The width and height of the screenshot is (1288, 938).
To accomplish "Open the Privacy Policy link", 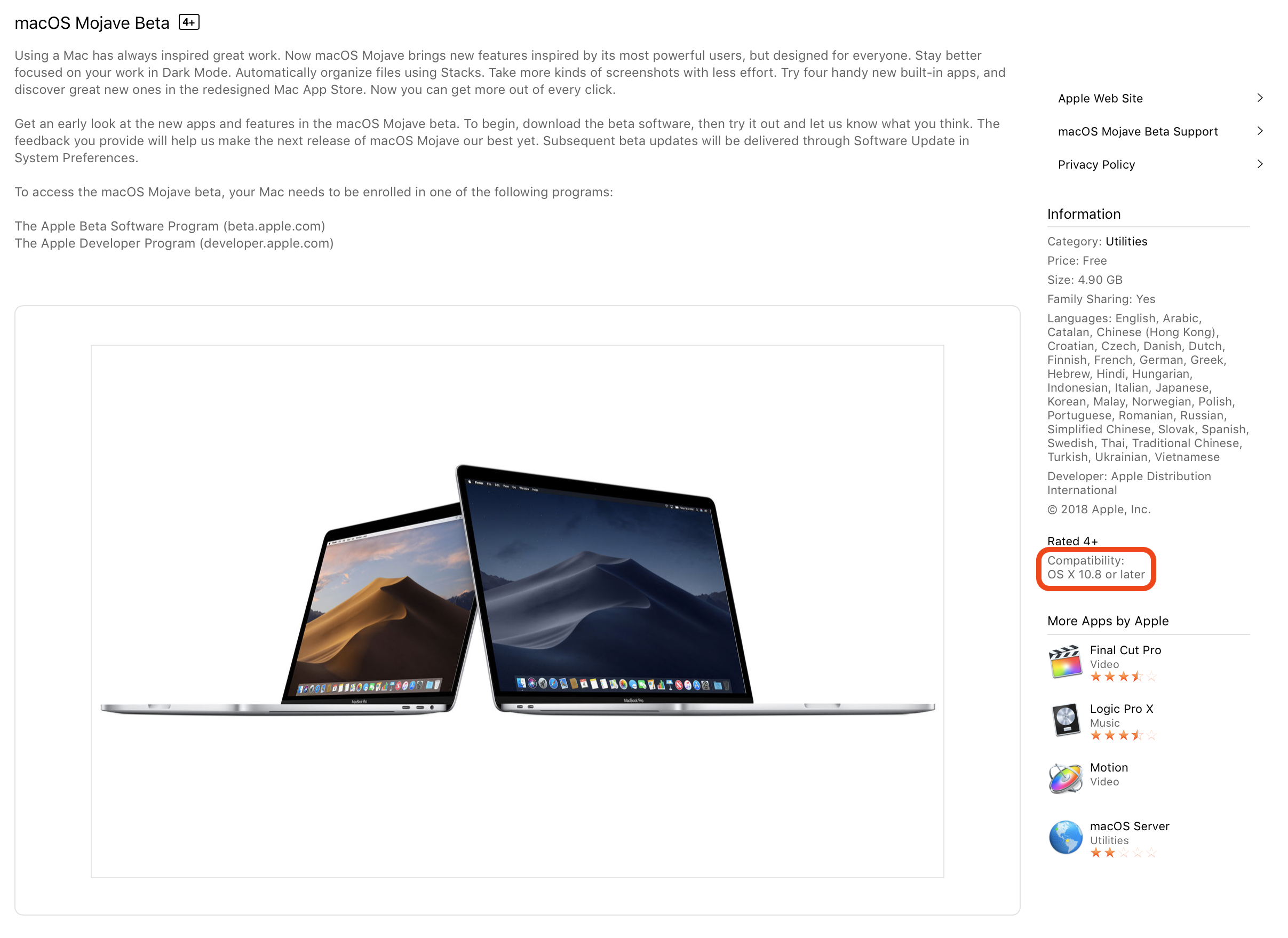I will [1096, 165].
